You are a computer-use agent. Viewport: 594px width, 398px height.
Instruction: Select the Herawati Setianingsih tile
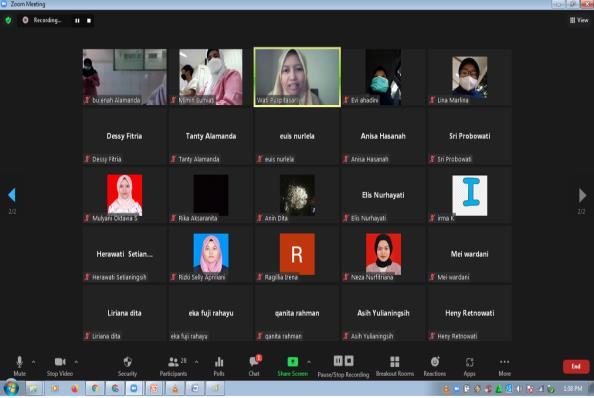125,254
